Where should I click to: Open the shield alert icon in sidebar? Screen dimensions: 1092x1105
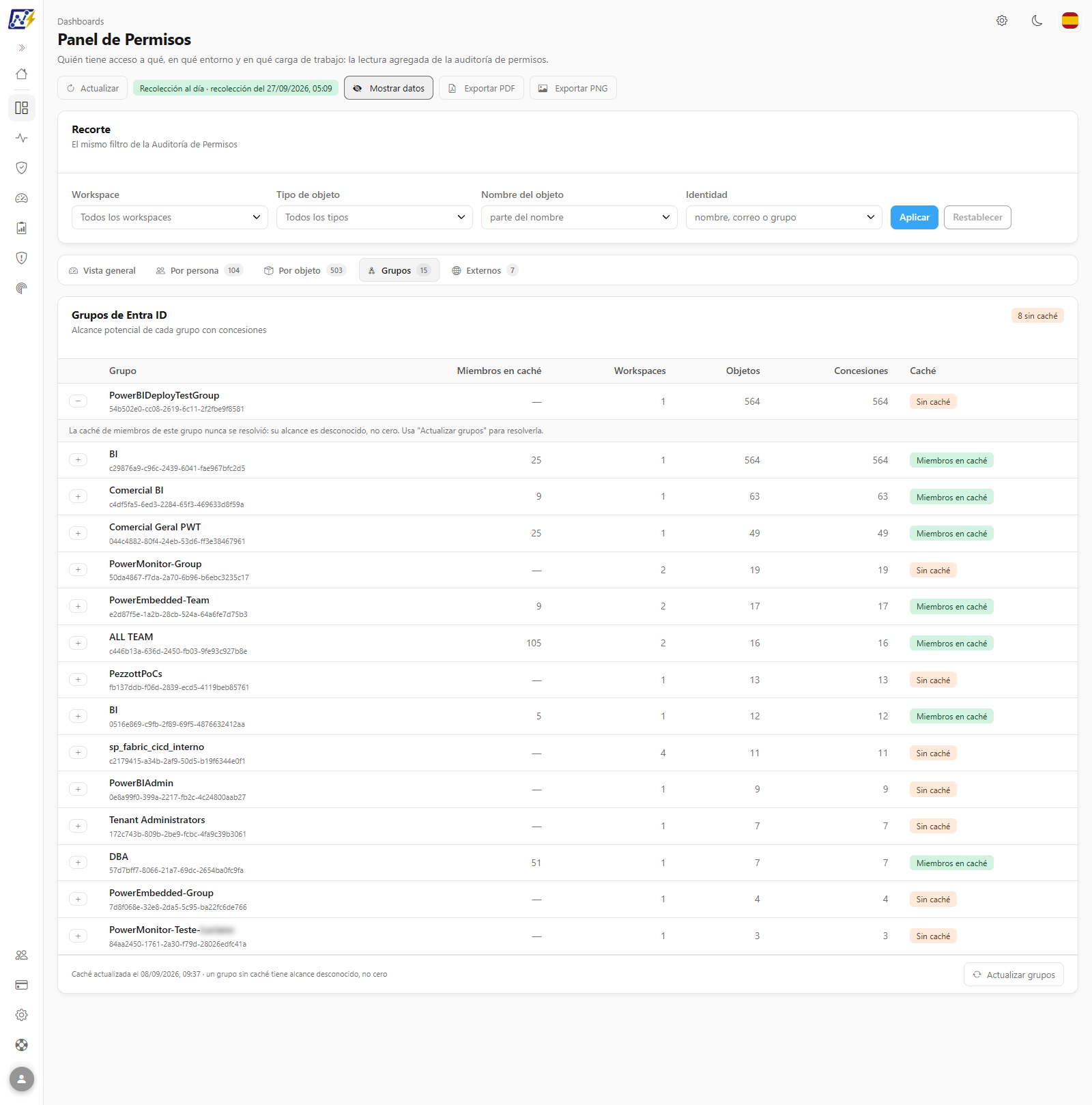point(22,258)
